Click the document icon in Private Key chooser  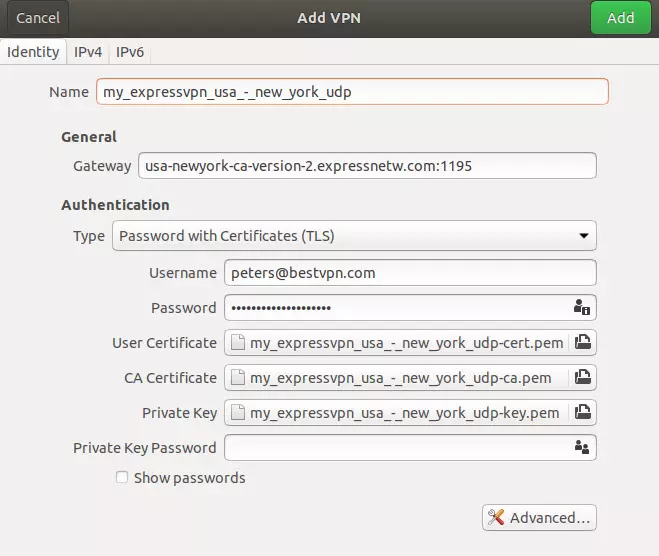pos(238,412)
